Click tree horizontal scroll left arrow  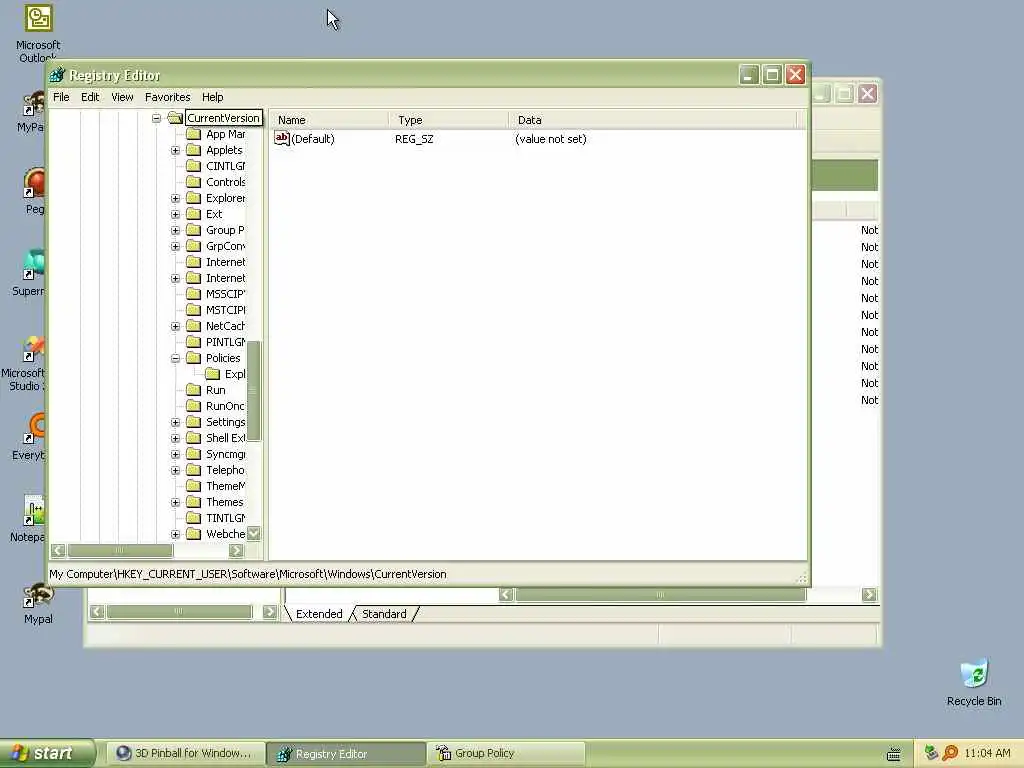coord(58,551)
